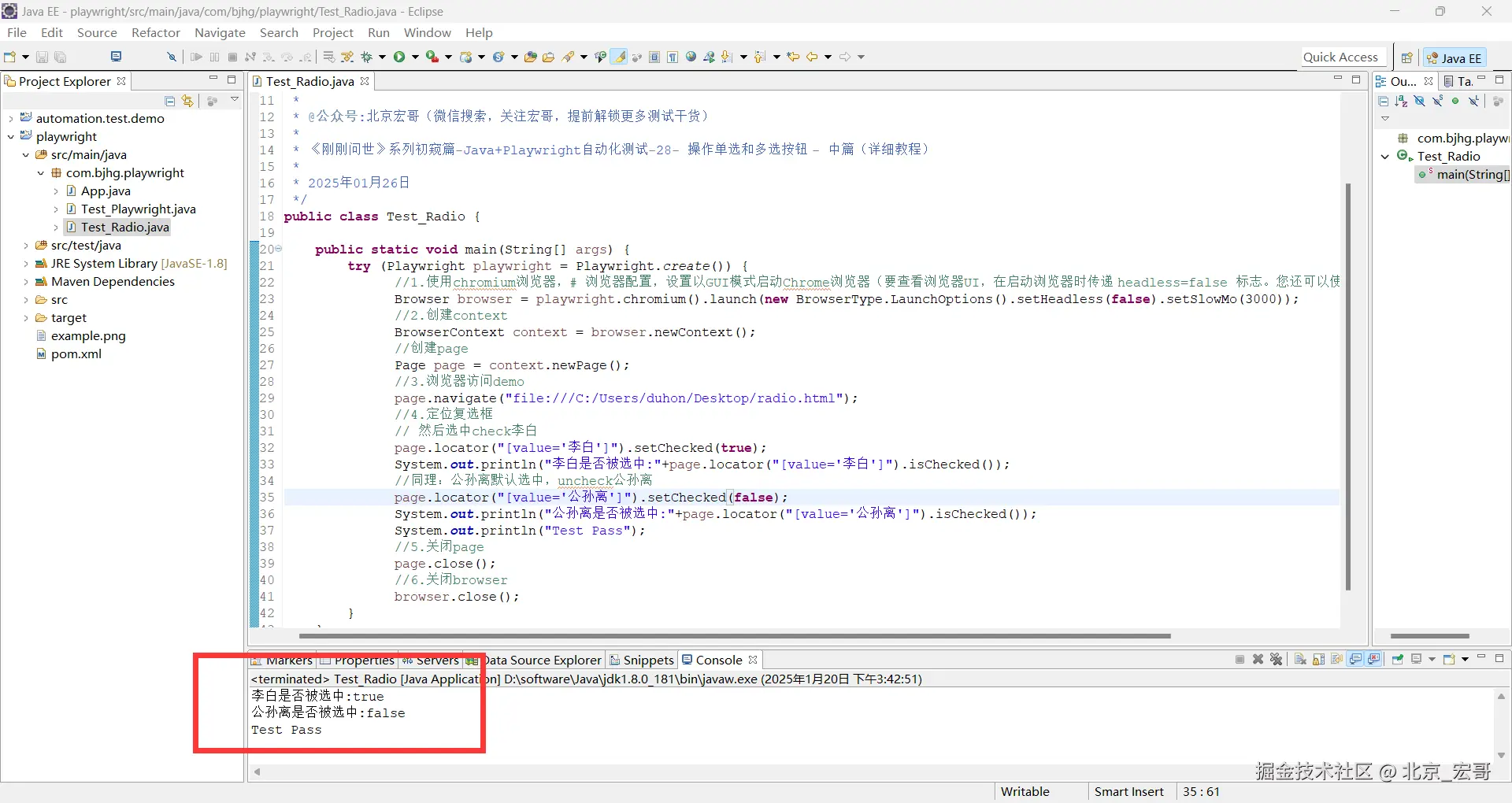1512x803 pixels.
Task: Click the Open Type icon in toolbar
Action: pyautogui.click(x=531, y=57)
